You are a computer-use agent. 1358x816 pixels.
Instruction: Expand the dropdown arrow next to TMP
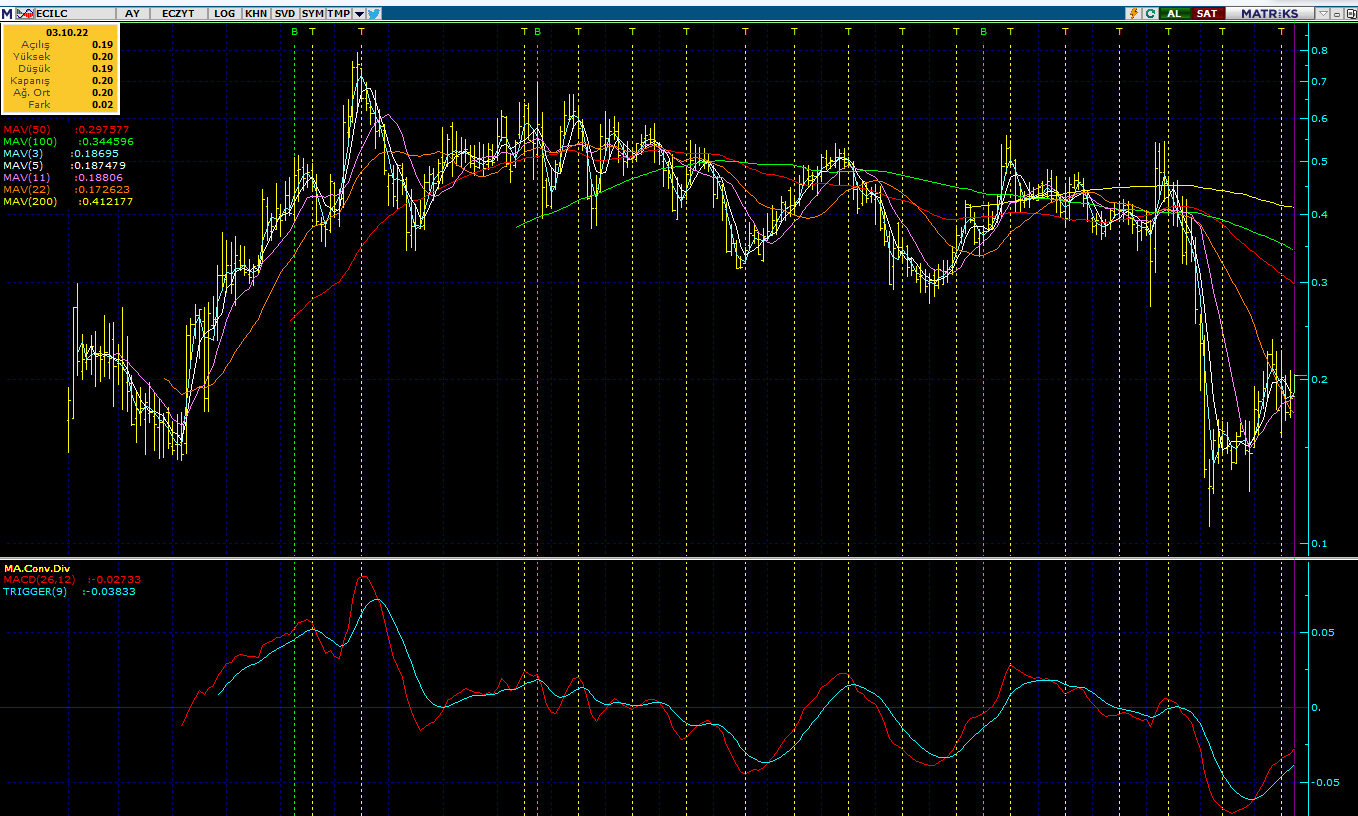coord(359,14)
